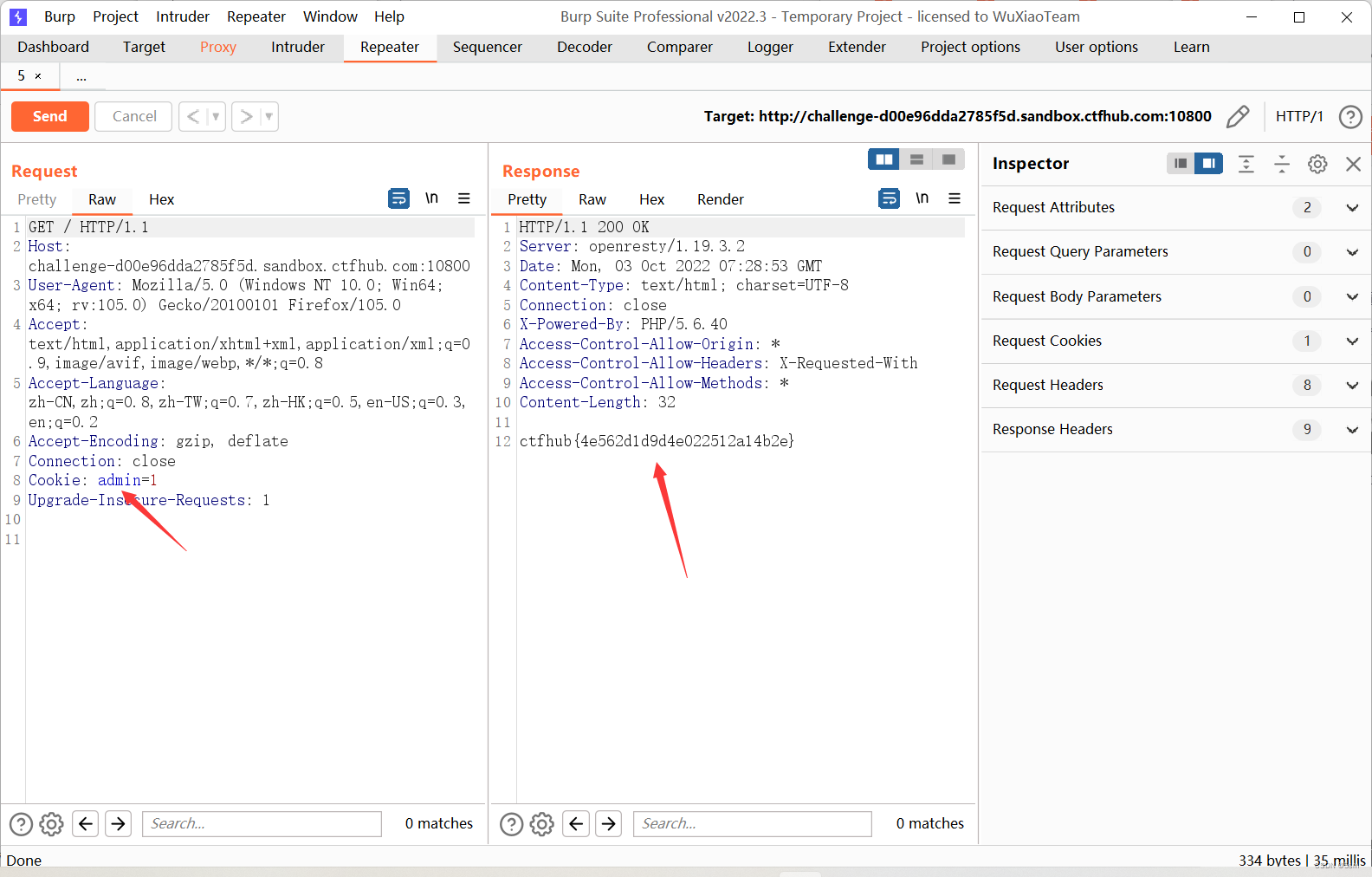
Task: Expand Request Headers section
Action: [1352, 385]
